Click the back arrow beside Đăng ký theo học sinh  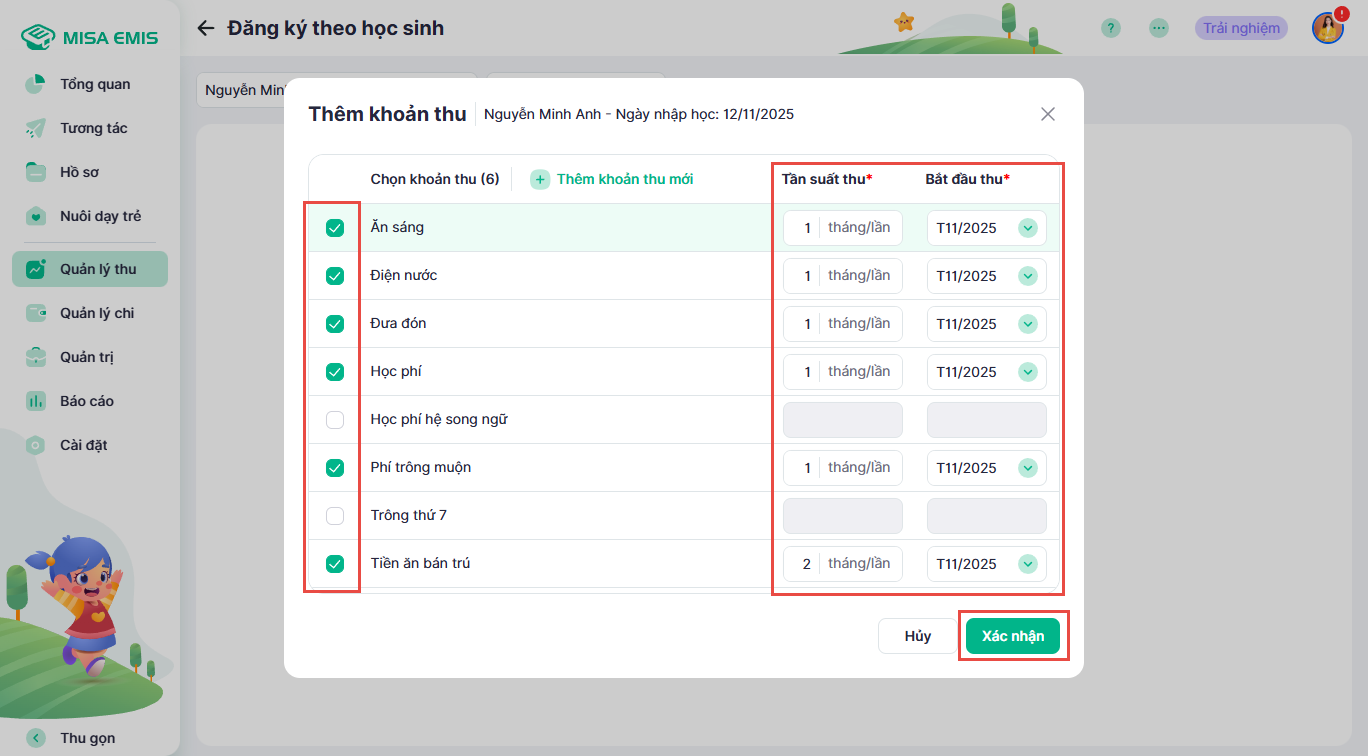(x=206, y=28)
